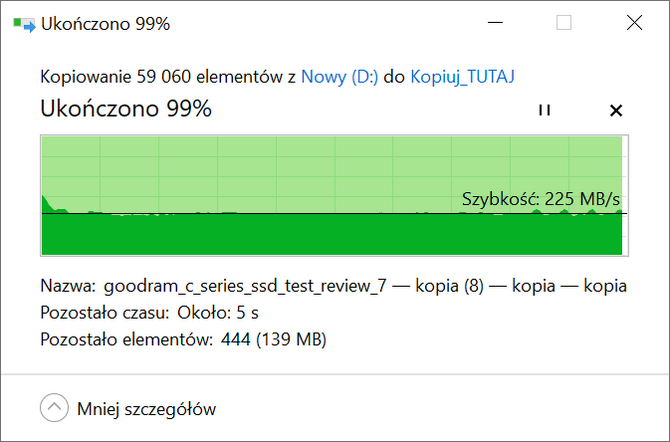Viewport: 670px width, 442px height.
Task: Click the copy-transfer icon in the title bar
Action: click(x=24, y=24)
